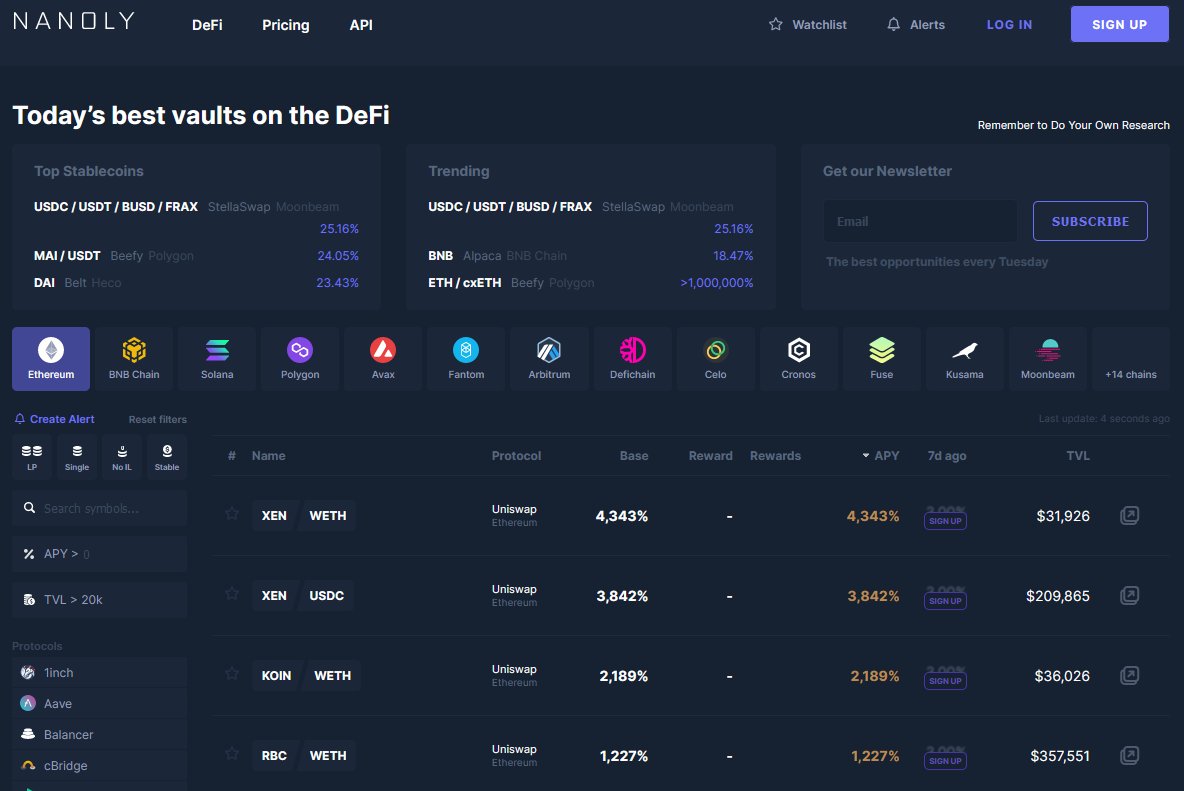Select the Ethereum chain filter
Screen dimensions: 1184x791
(51, 359)
